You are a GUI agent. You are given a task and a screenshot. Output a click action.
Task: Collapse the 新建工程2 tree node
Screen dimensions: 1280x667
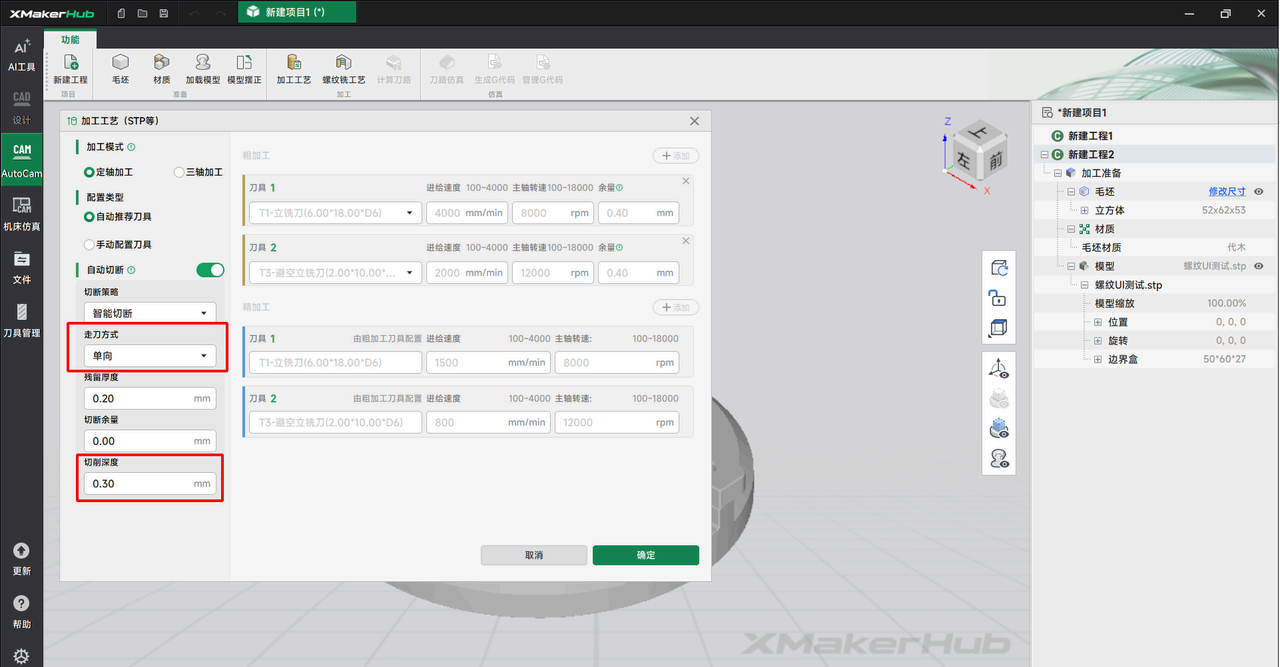(x=1045, y=154)
